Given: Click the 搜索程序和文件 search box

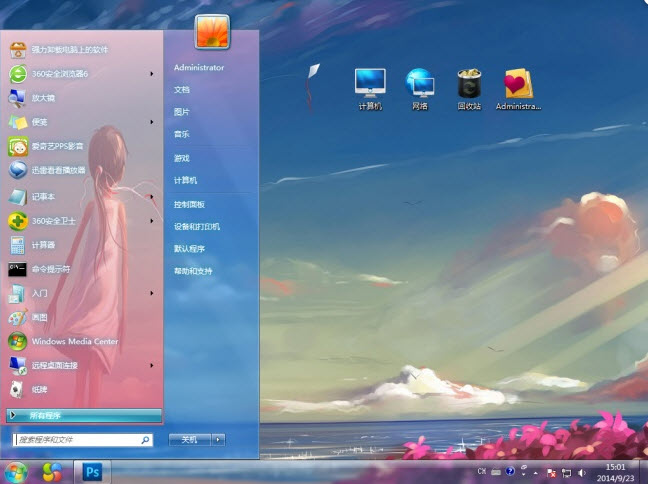Looking at the screenshot, I should 76,439.
